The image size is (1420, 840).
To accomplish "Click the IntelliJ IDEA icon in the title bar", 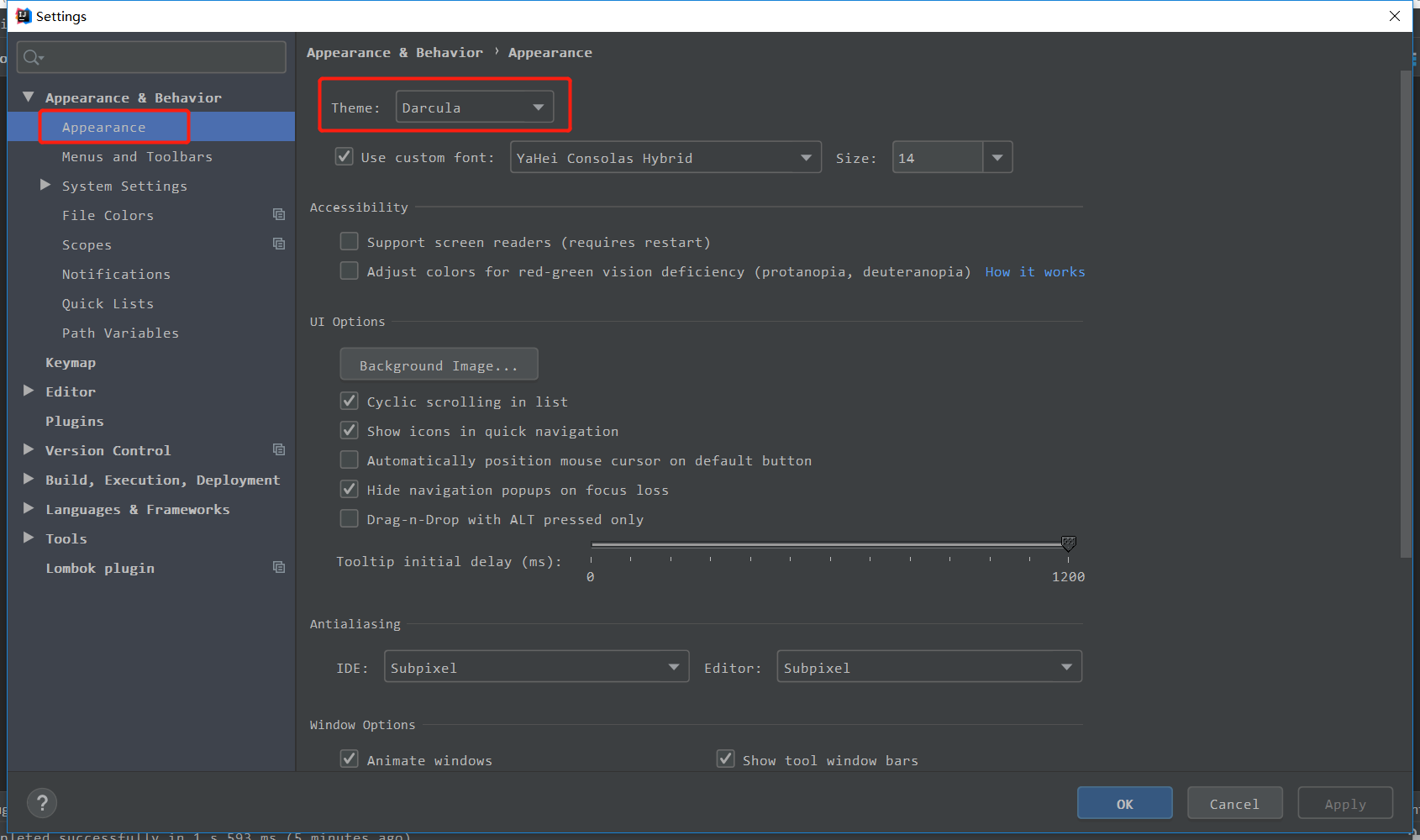I will click(x=24, y=15).
